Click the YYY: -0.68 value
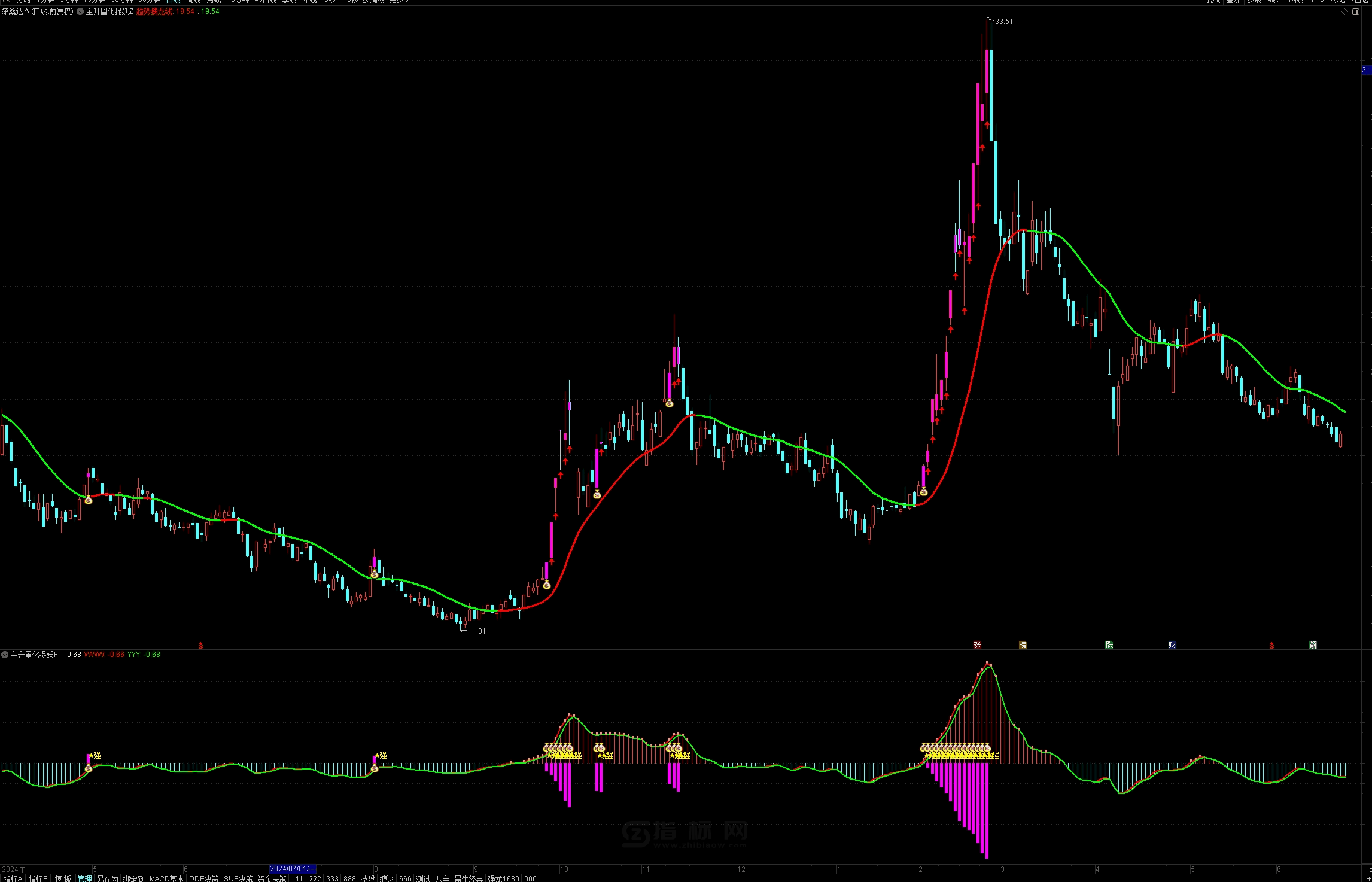This screenshot has width=1372, height=882. tap(144, 655)
